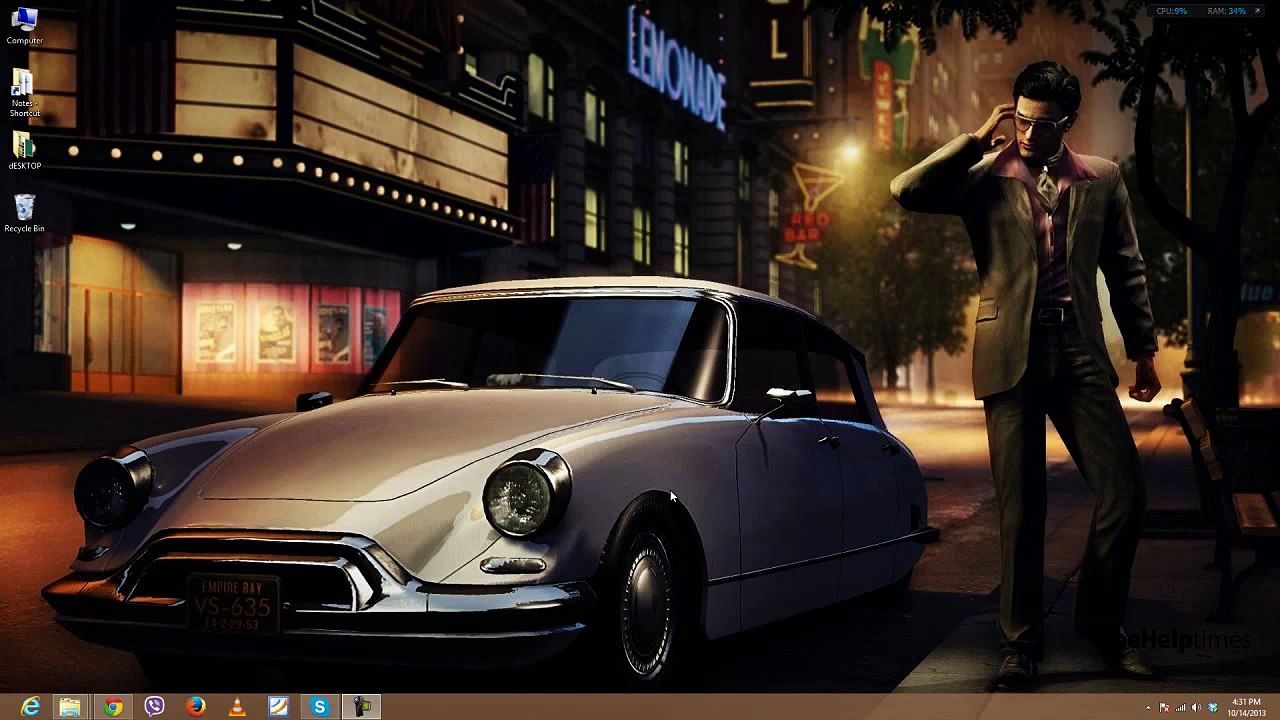Open Skype from the taskbar
The width and height of the screenshot is (1280, 720).
(x=320, y=707)
